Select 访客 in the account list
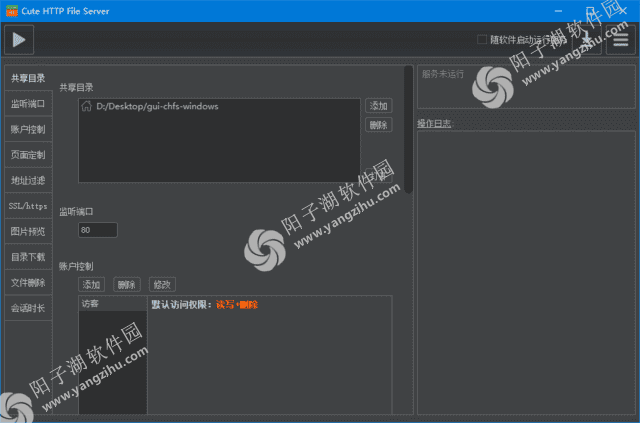640x423 pixels. [x=113, y=304]
